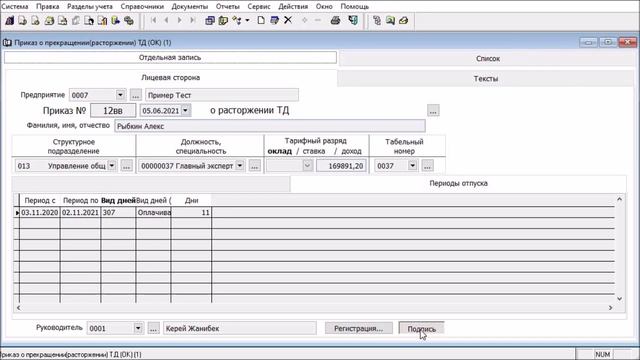Select the Тексты tab

click(x=485, y=78)
